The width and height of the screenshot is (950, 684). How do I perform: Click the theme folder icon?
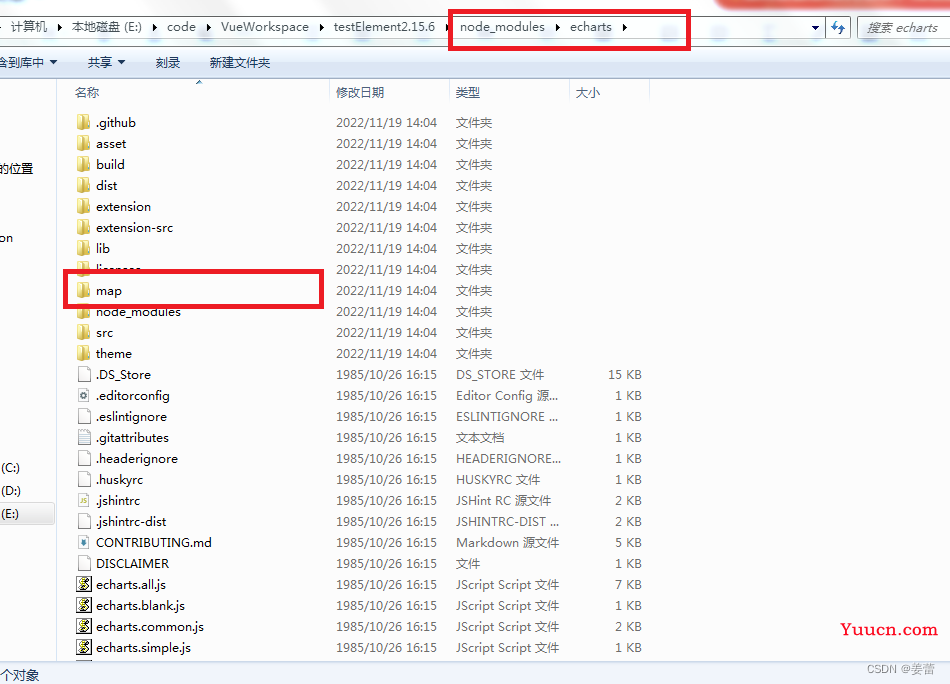[84, 353]
